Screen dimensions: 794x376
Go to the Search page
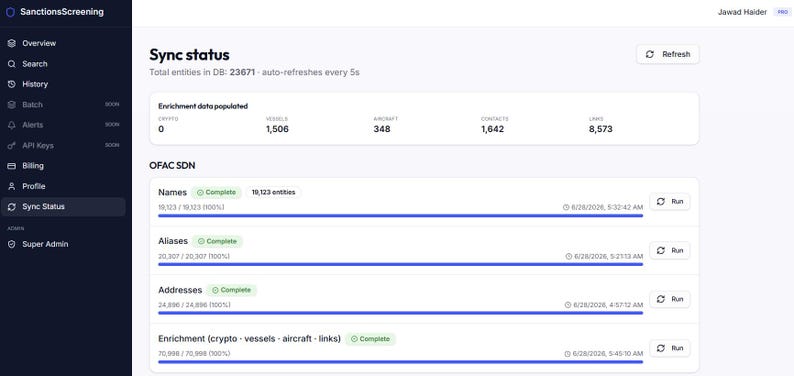pos(63,64)
